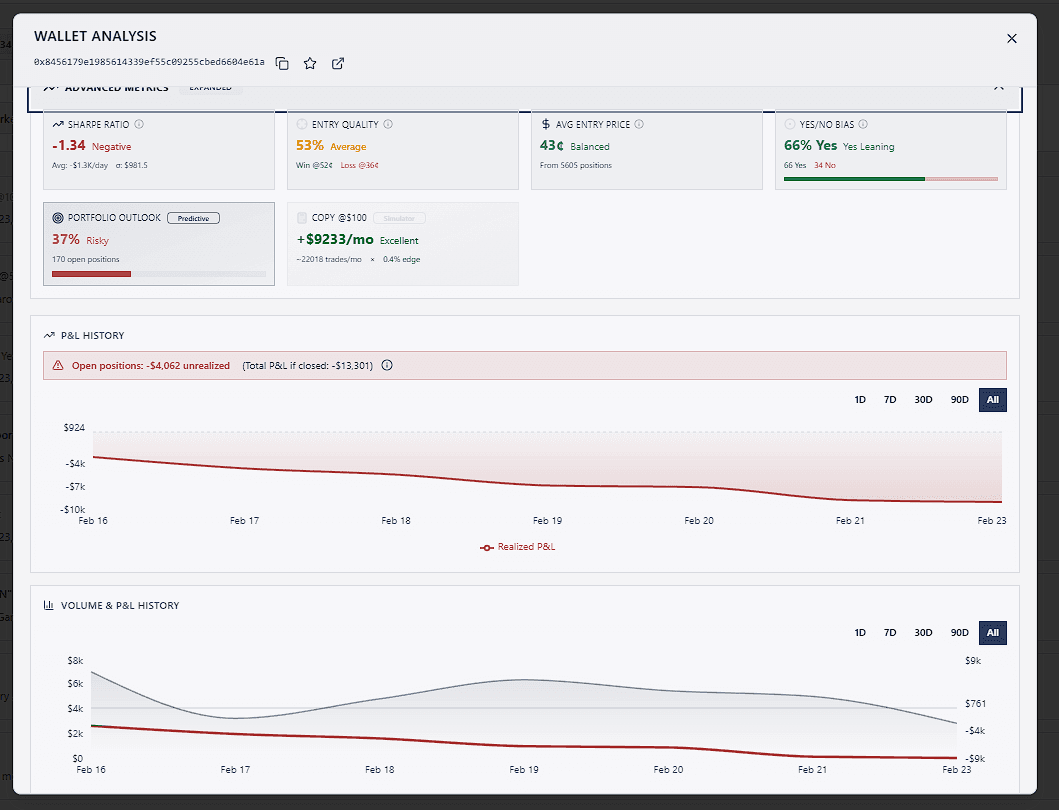Click the Predictive badge on Portfolio Outlook

[x=194, y=217]
